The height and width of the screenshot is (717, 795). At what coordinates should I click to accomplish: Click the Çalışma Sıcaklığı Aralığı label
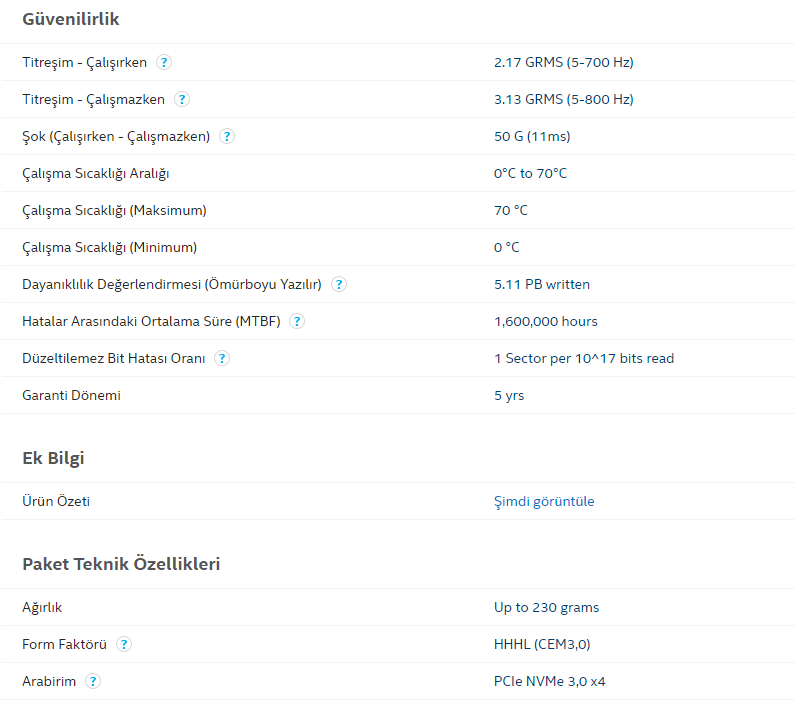click(96, 174)
